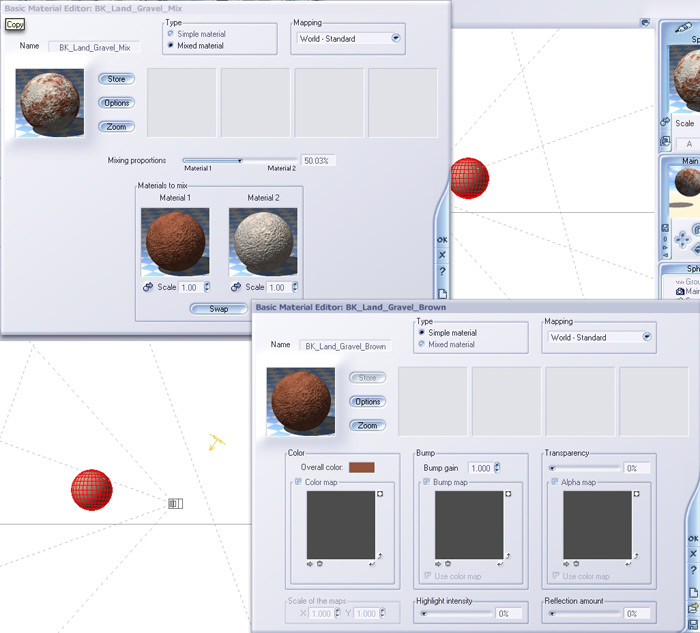Toggle Use color map under Bump map

click(x=428, y=576)
